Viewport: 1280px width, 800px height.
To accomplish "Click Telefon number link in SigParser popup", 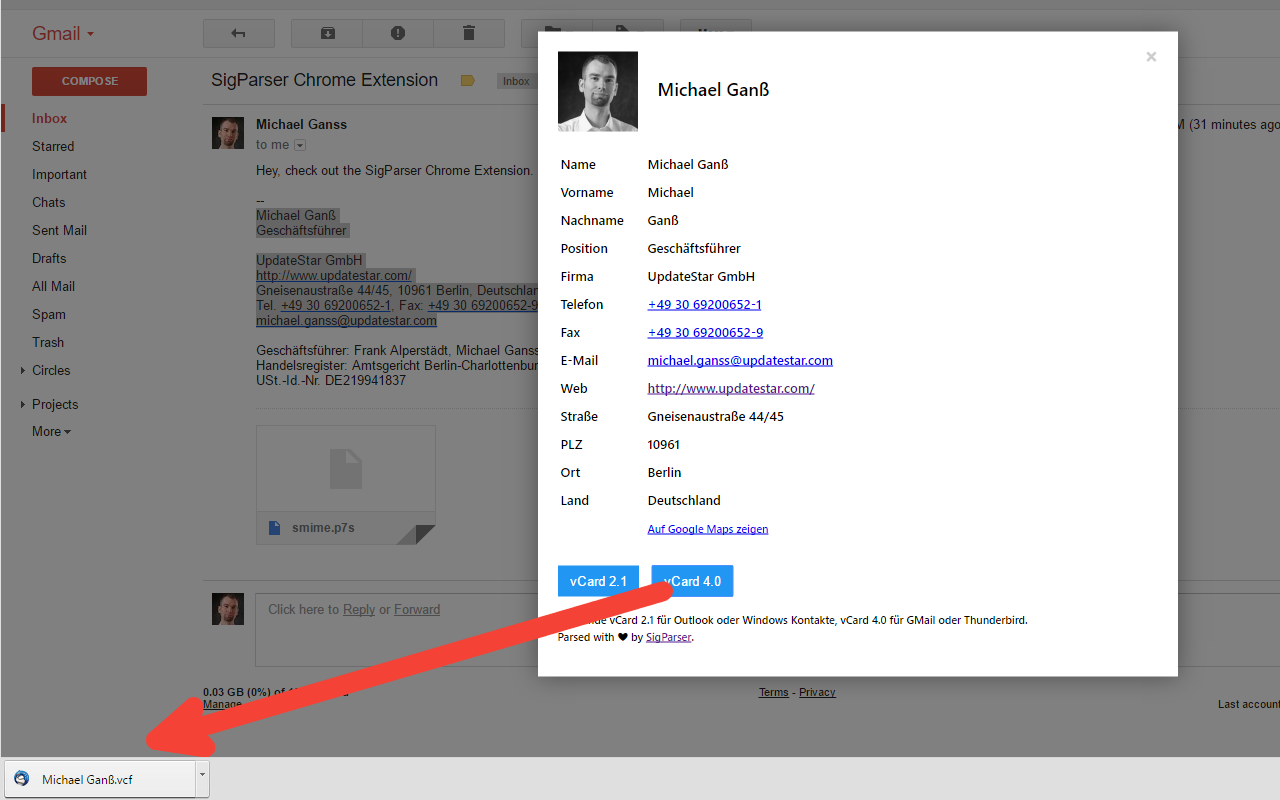I will 704,304.
